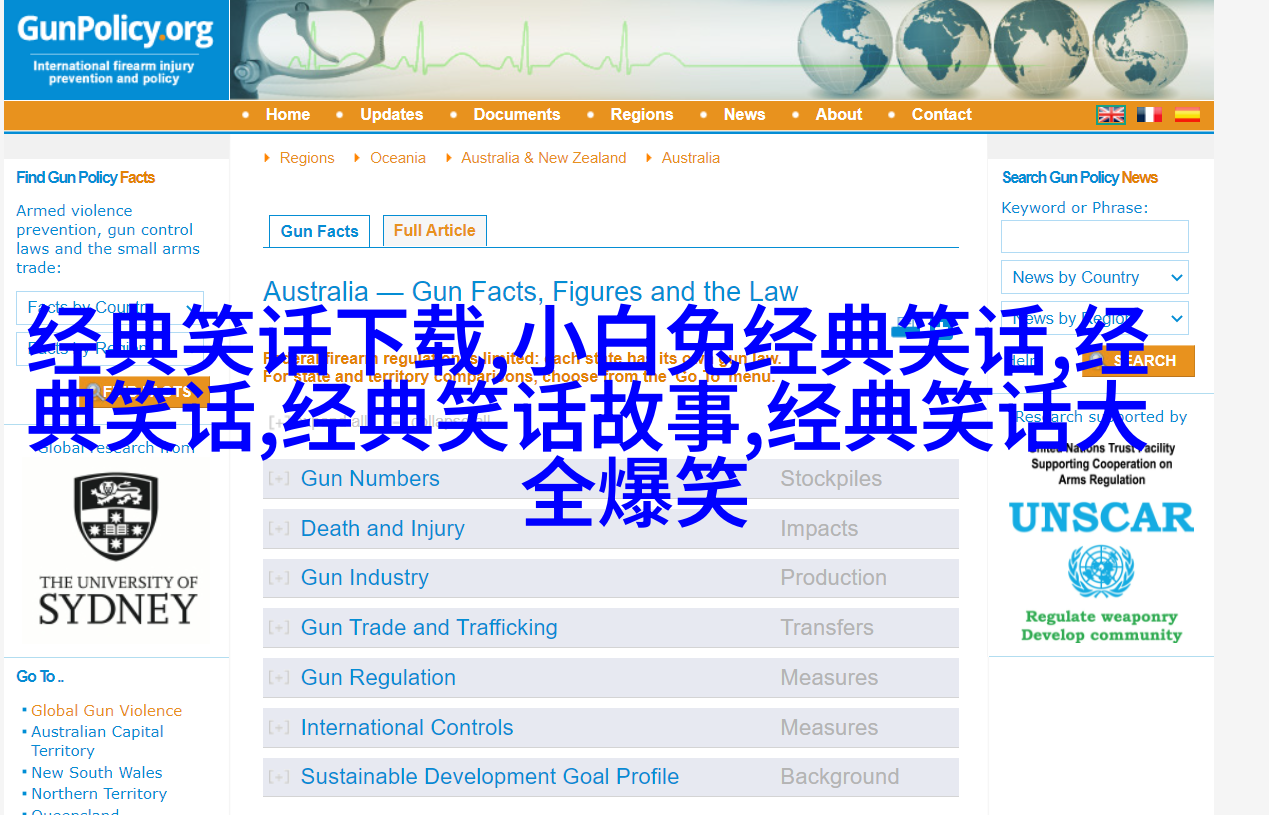Click the United Nations emblem
The height and width of the screenshot is (815, 1269).
pyautogui.click(x=1101, y=571)
